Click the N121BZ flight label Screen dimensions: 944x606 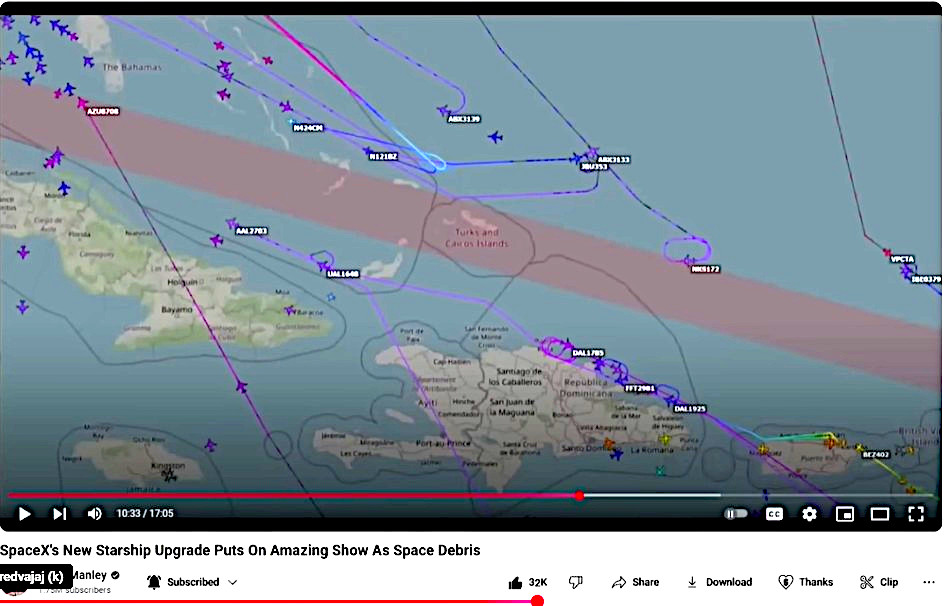(x=384, y=156)
